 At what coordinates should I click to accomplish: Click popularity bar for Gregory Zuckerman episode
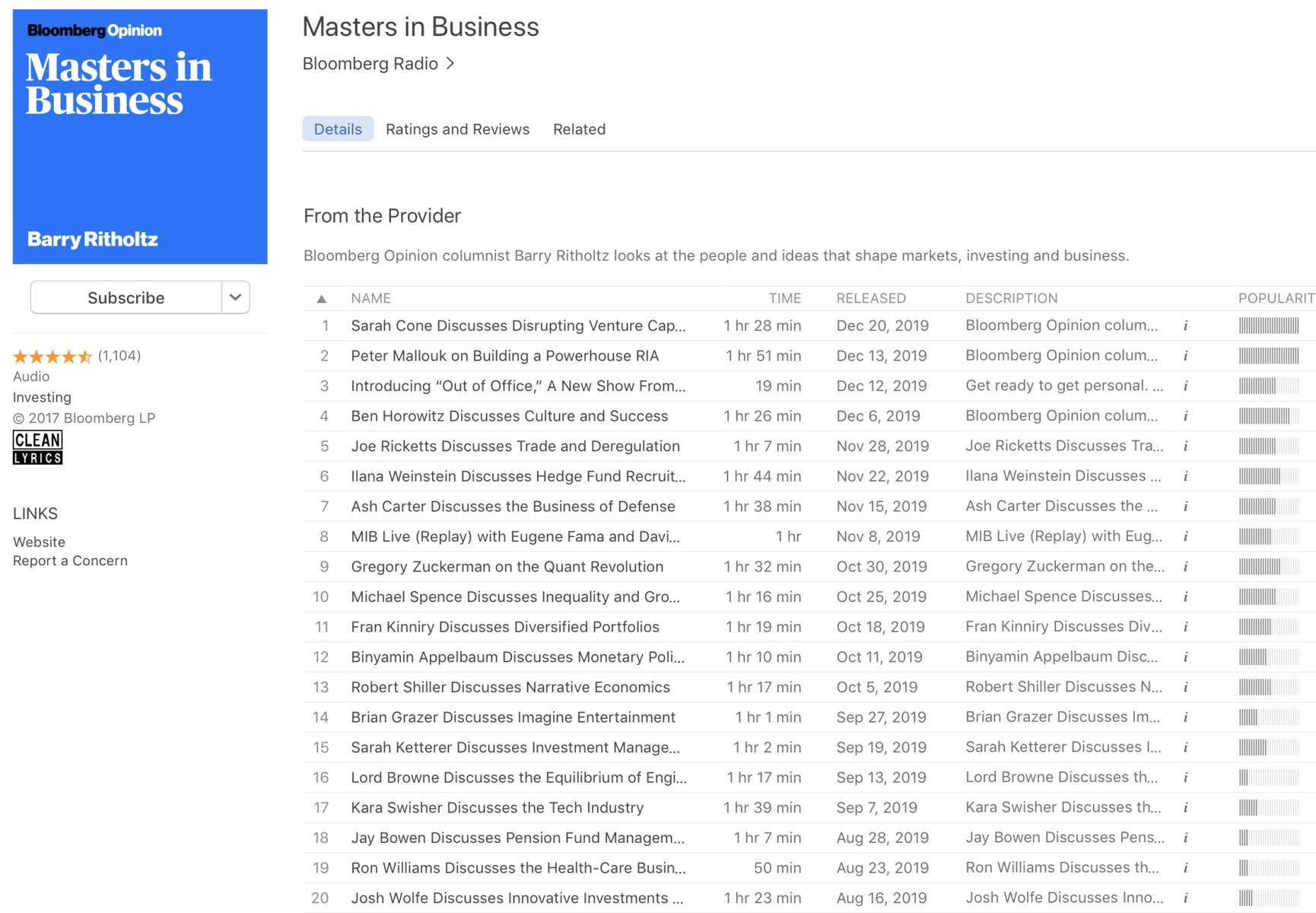pos(1268,567)
